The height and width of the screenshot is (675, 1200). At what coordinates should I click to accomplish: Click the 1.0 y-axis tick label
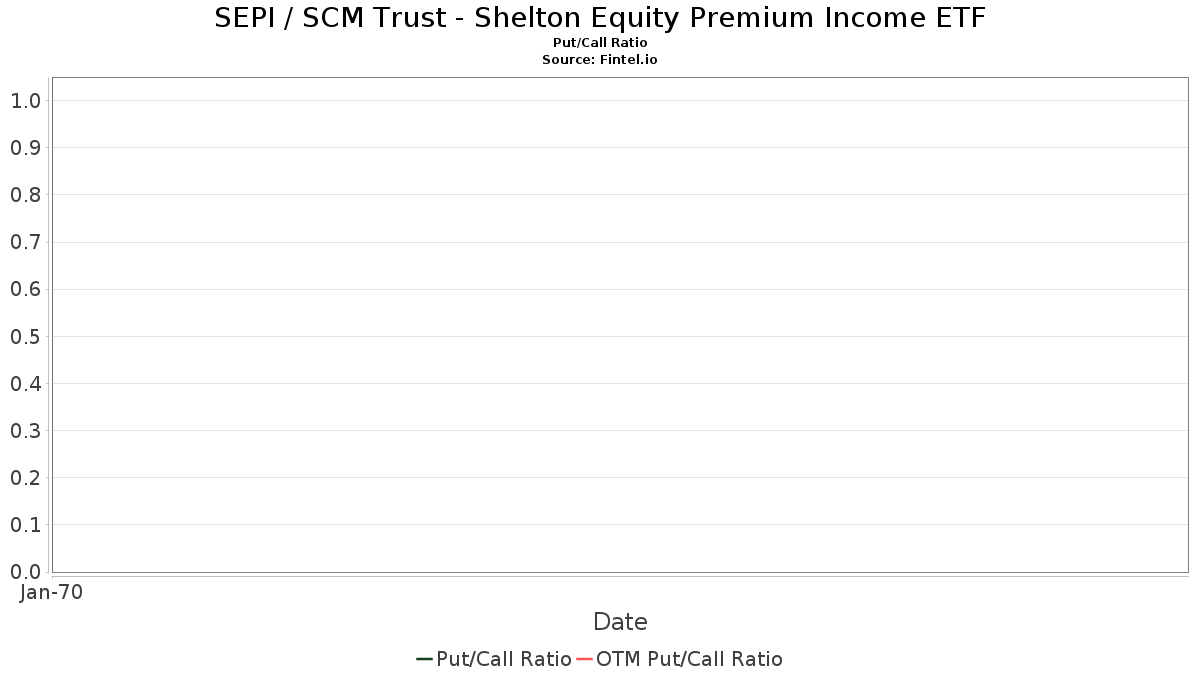[25, 101]
